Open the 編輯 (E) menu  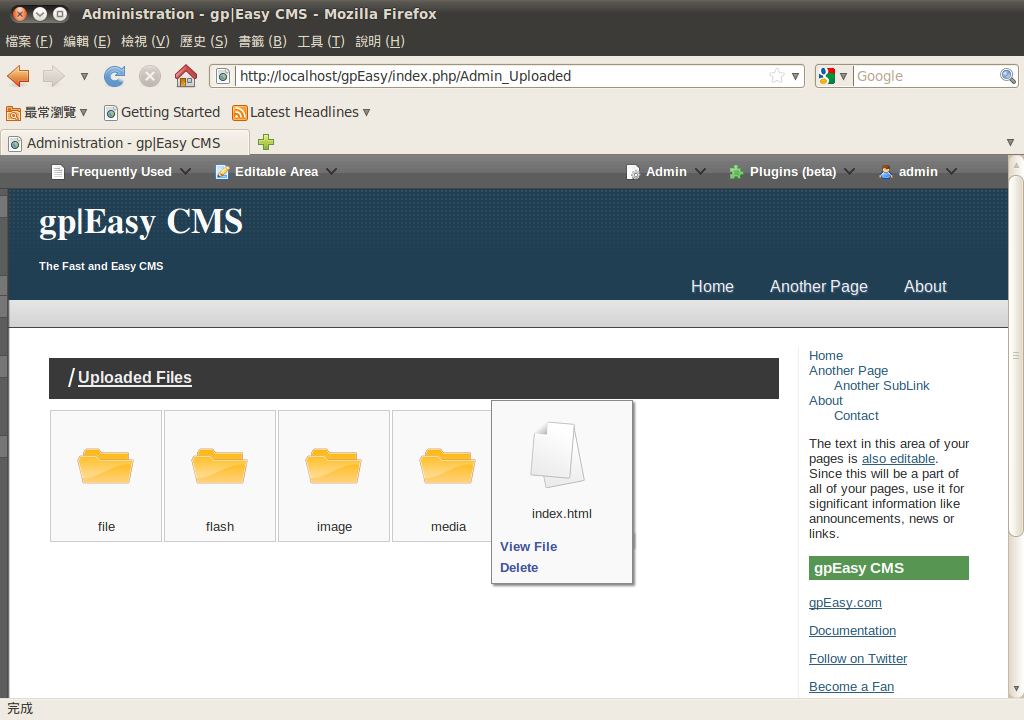(87, 41)
